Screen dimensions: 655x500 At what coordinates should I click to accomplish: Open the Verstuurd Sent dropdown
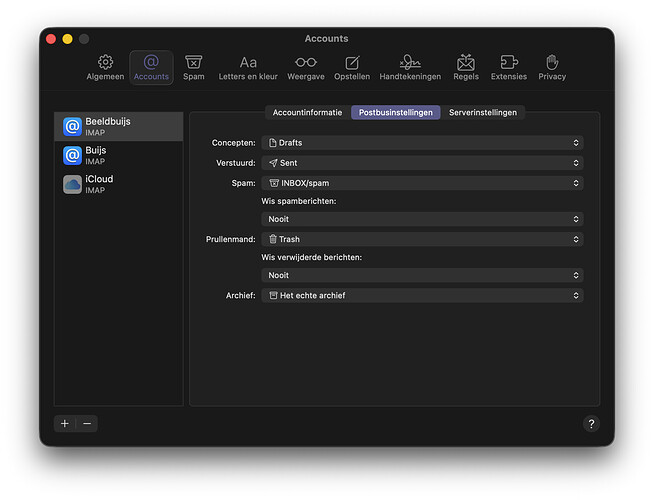(x=423, y=162)
